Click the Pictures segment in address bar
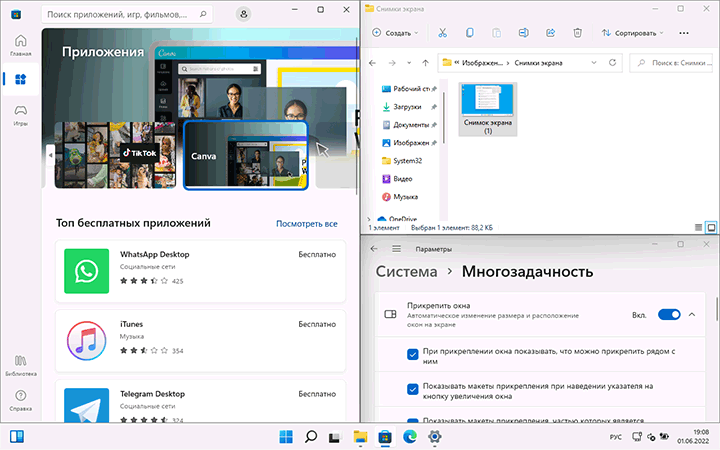The image size is (720, 450). pyautogui.click(x=482, y=63)
